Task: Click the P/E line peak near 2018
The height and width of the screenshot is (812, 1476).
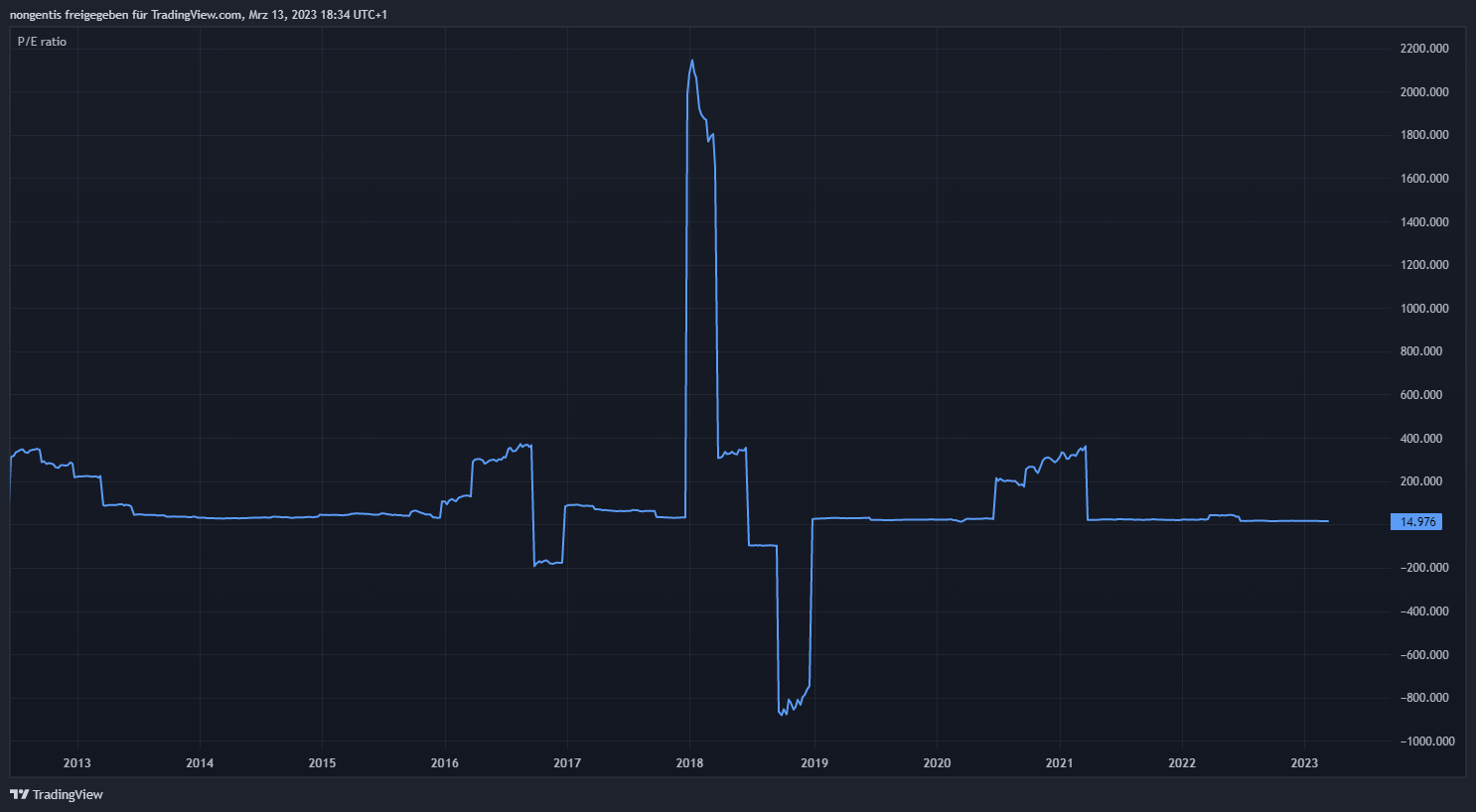Action: coord(692,62)
